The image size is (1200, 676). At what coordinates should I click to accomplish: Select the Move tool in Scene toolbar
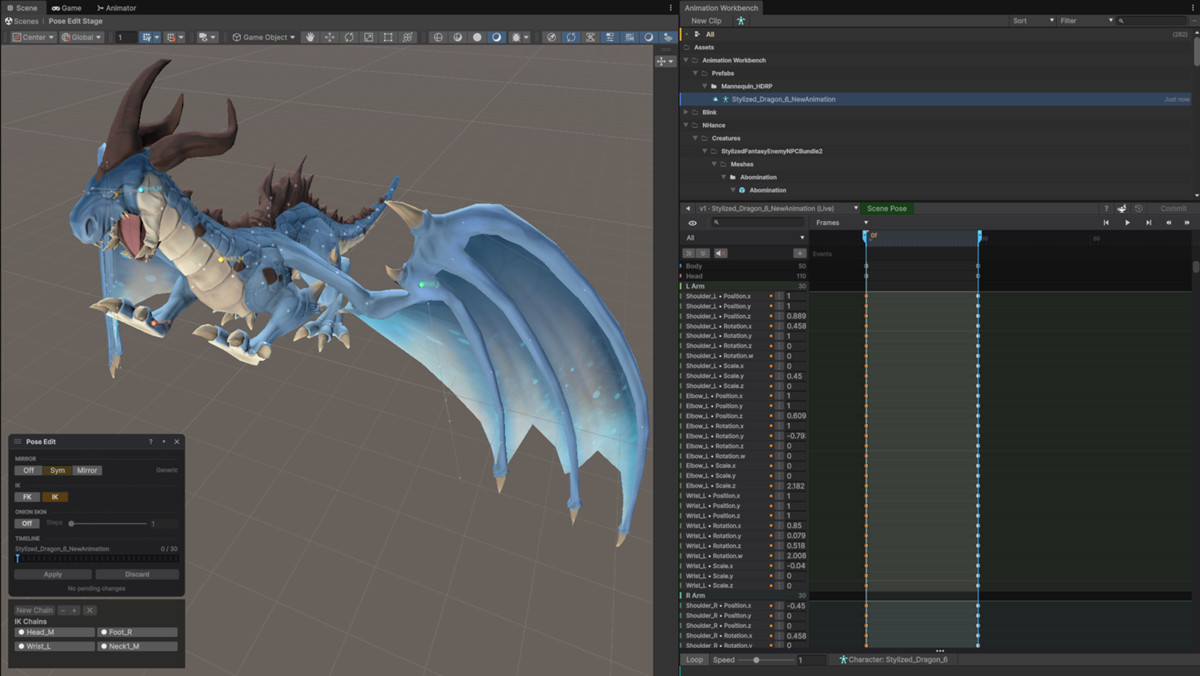[330, 37]
